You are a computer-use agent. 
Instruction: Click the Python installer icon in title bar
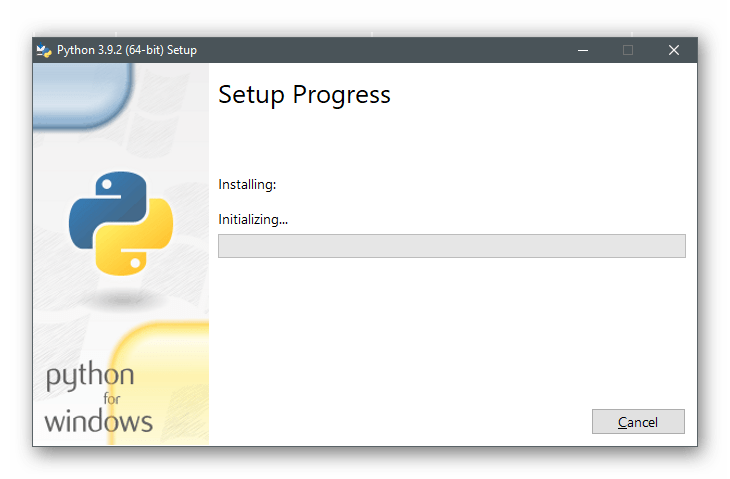[x=43, y=49]
